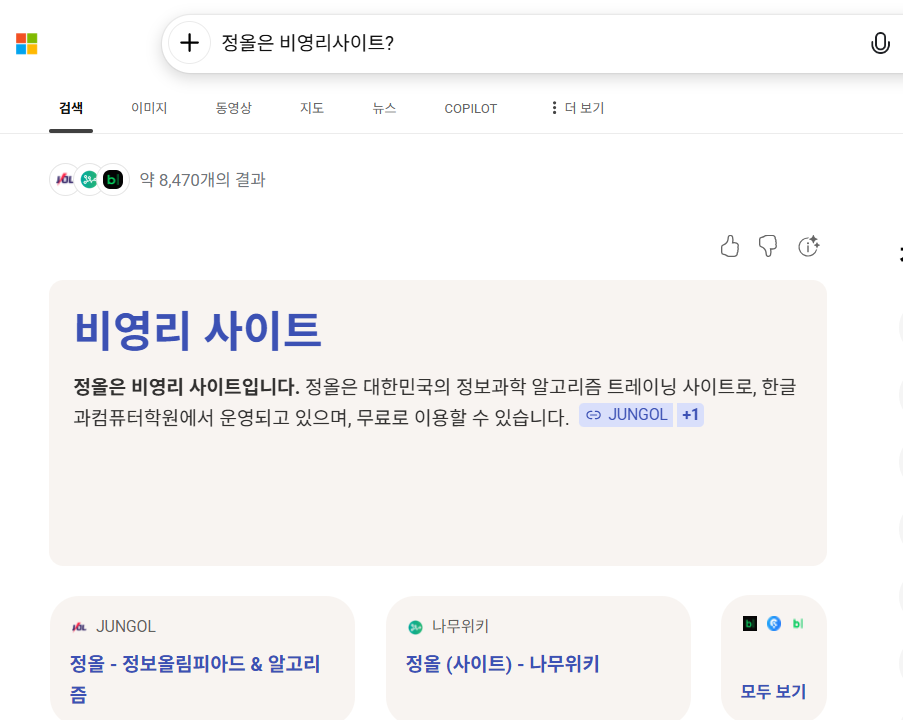Open the 뉴스 tab
The width and height of the screenshot is (903, 720).
click(384, 108)
